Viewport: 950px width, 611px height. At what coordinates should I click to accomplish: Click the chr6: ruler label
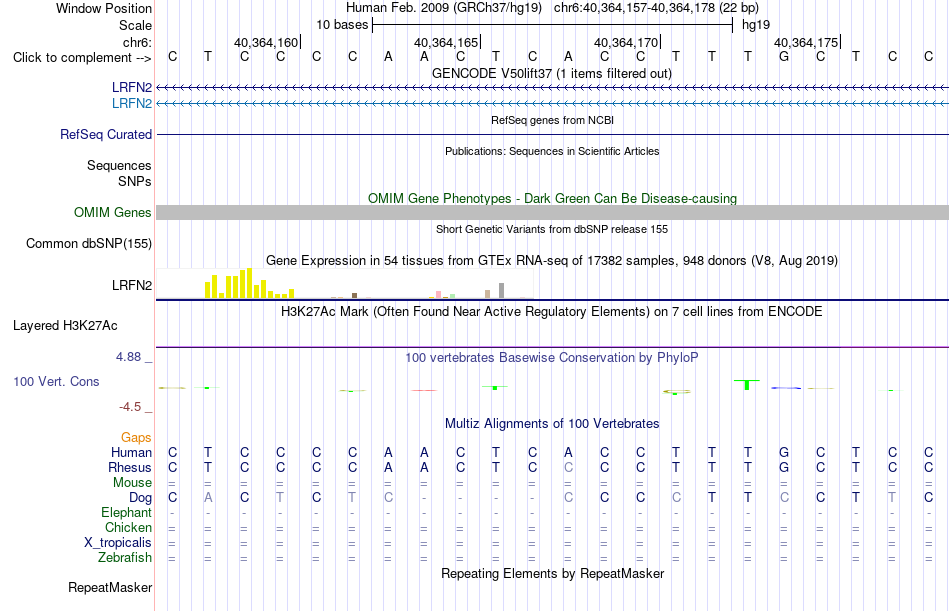coord(137,42)
